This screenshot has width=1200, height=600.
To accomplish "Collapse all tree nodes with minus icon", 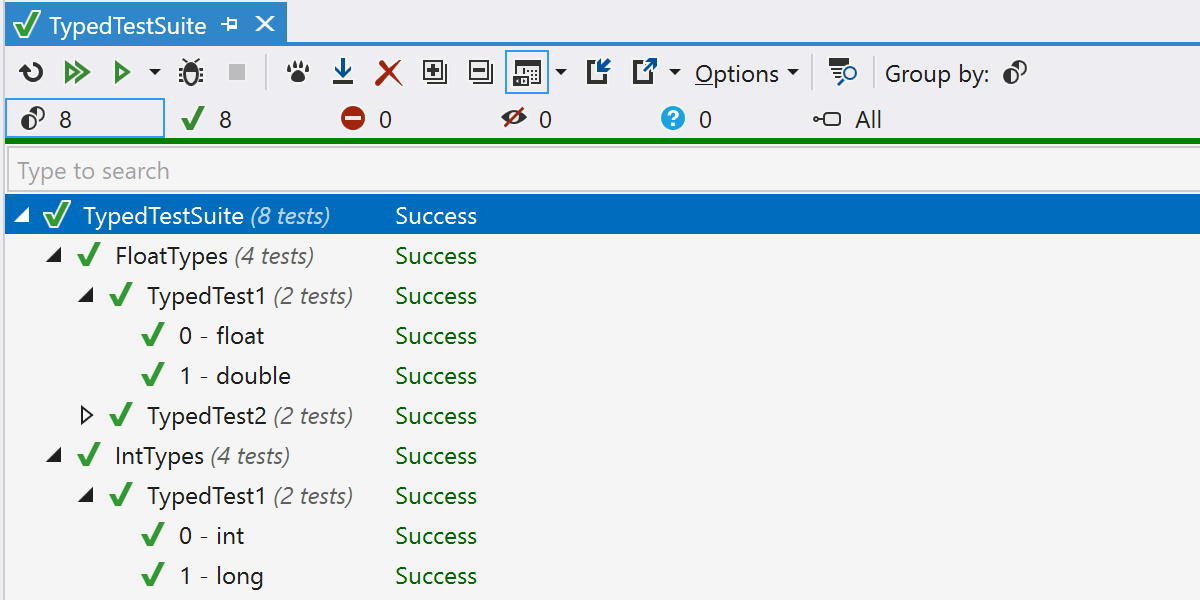I will pos(481,72).
